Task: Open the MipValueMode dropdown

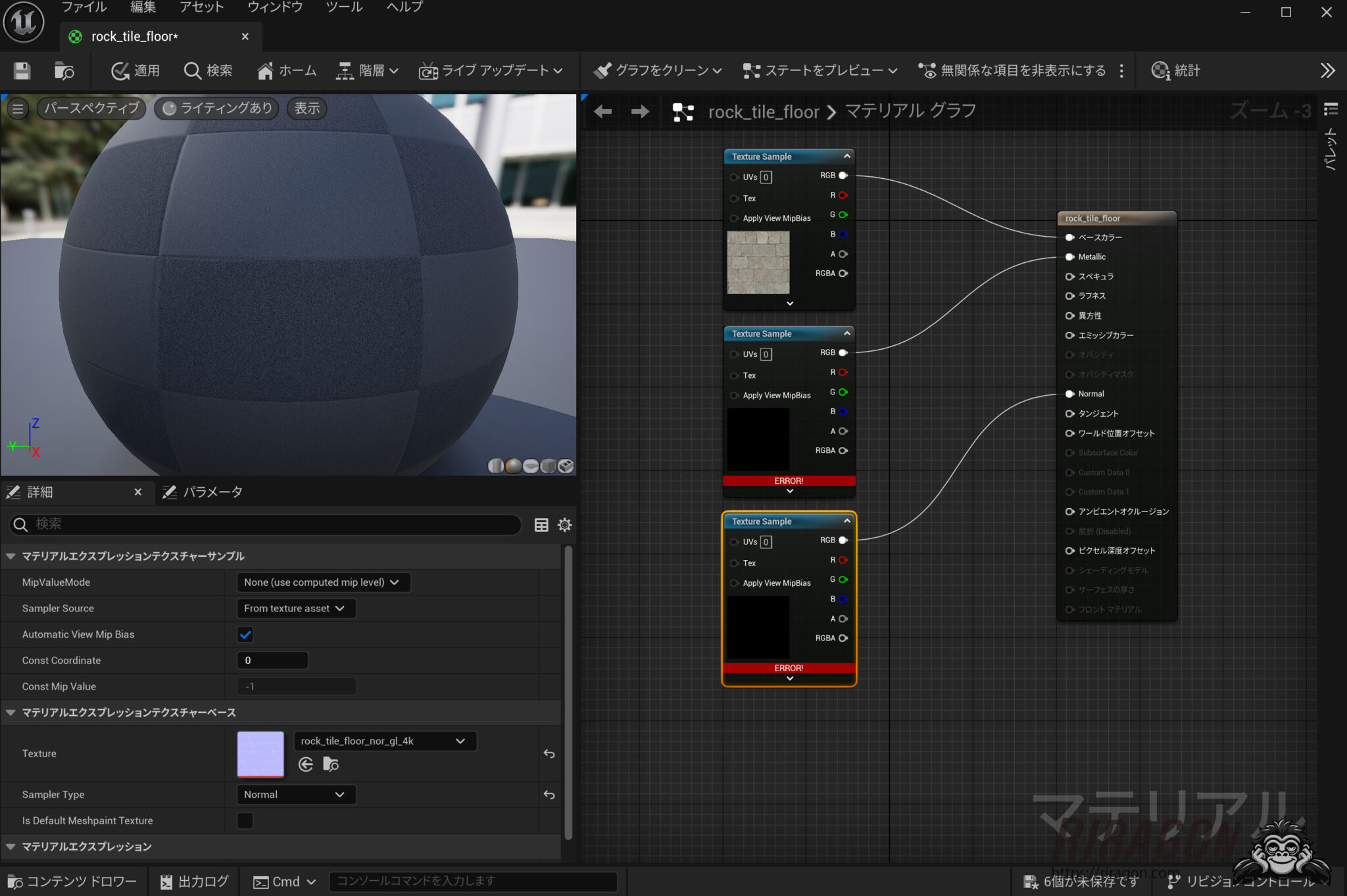Action: (322, 582)
